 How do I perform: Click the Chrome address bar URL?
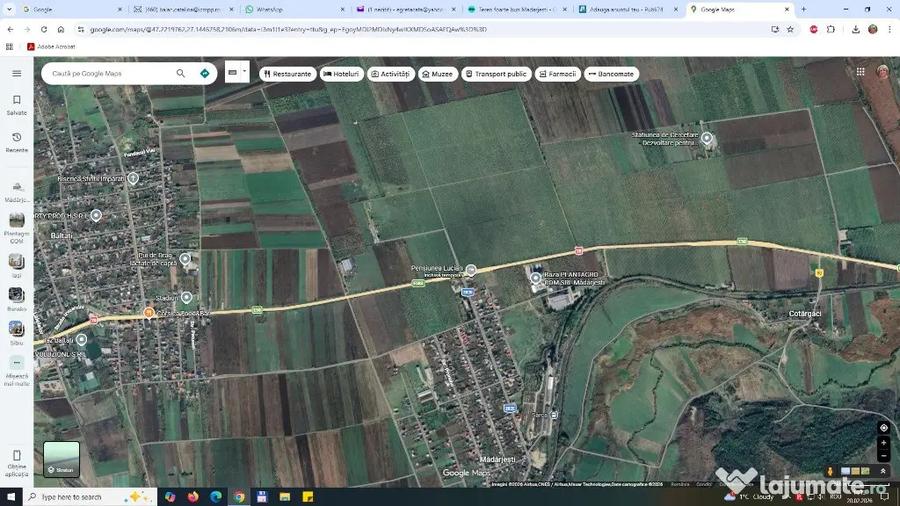[288, 29]
